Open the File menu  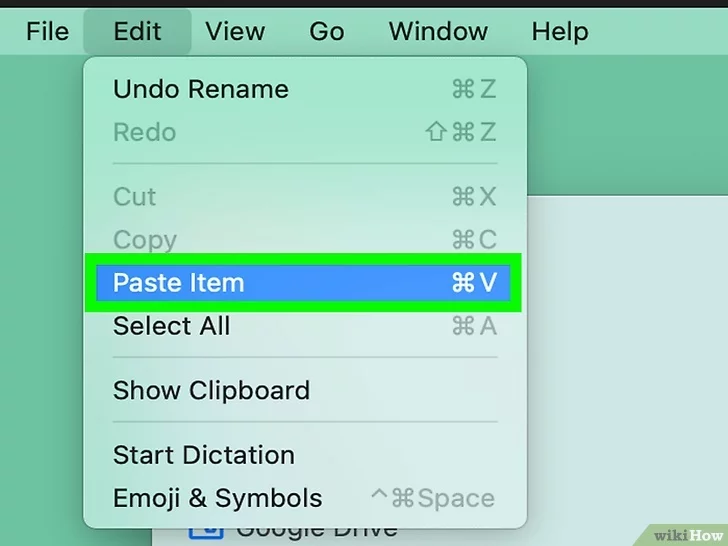click(x=47, y=31)
